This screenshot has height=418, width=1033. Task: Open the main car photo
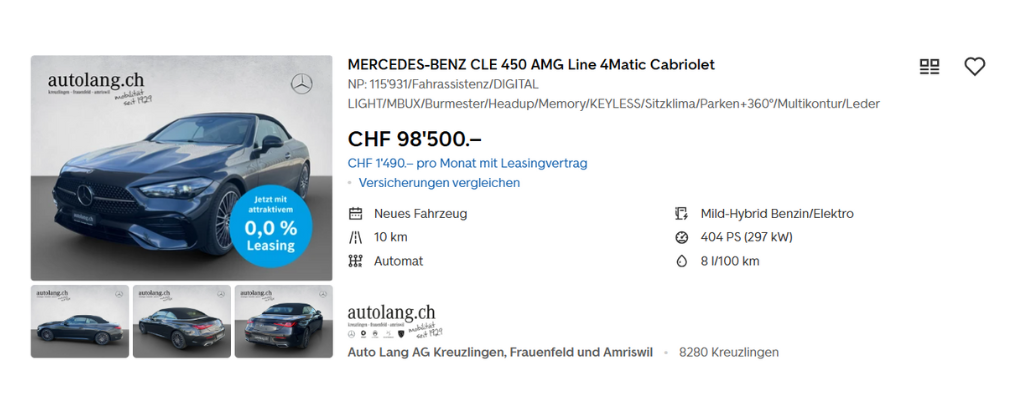[182, 168]
